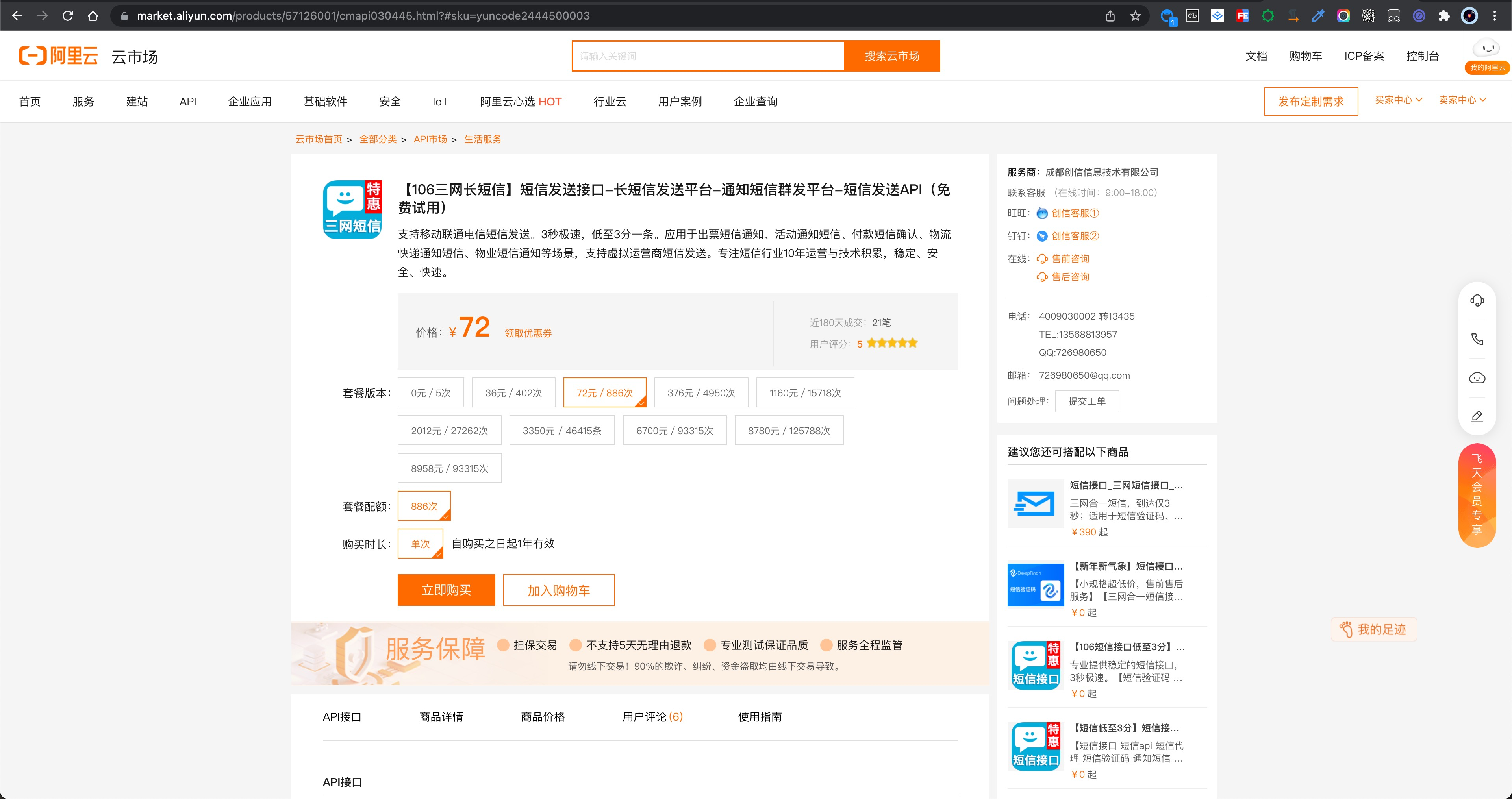The height and width of the screenshot is (799, 1512).
Task: Select the 0元 / 5次 package
Action: [x=430, y=392]
